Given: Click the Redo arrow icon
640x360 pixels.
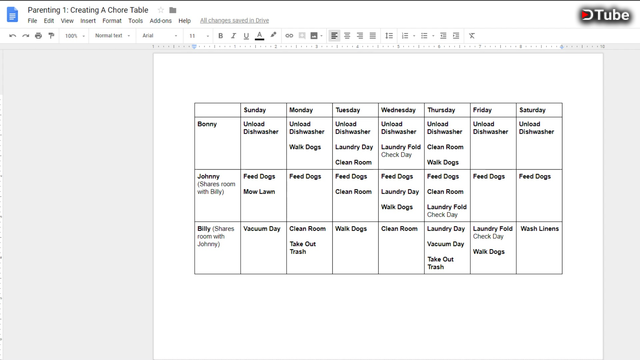Looking at the screenshot, I should click(26, 36).
